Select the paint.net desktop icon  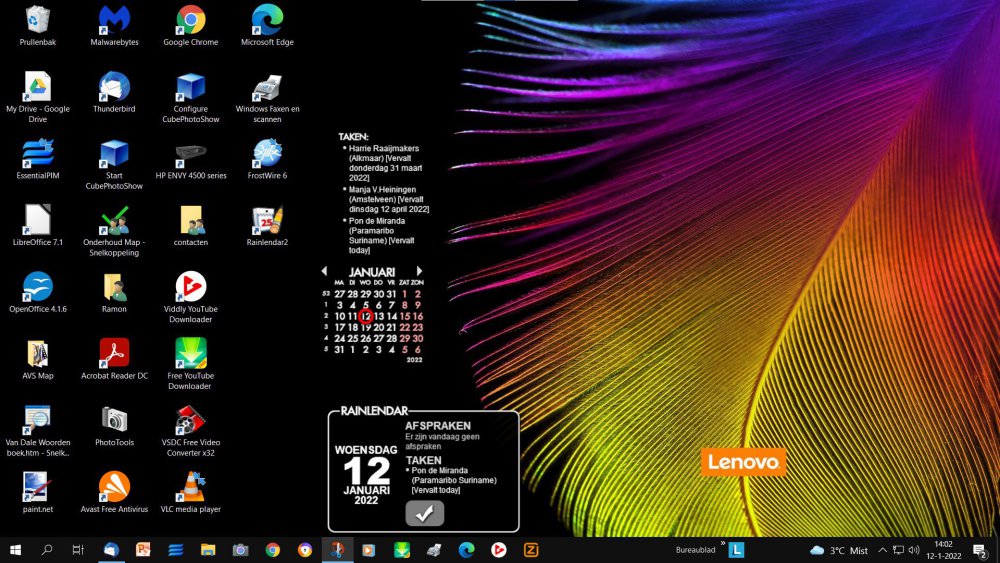point(38,488)
